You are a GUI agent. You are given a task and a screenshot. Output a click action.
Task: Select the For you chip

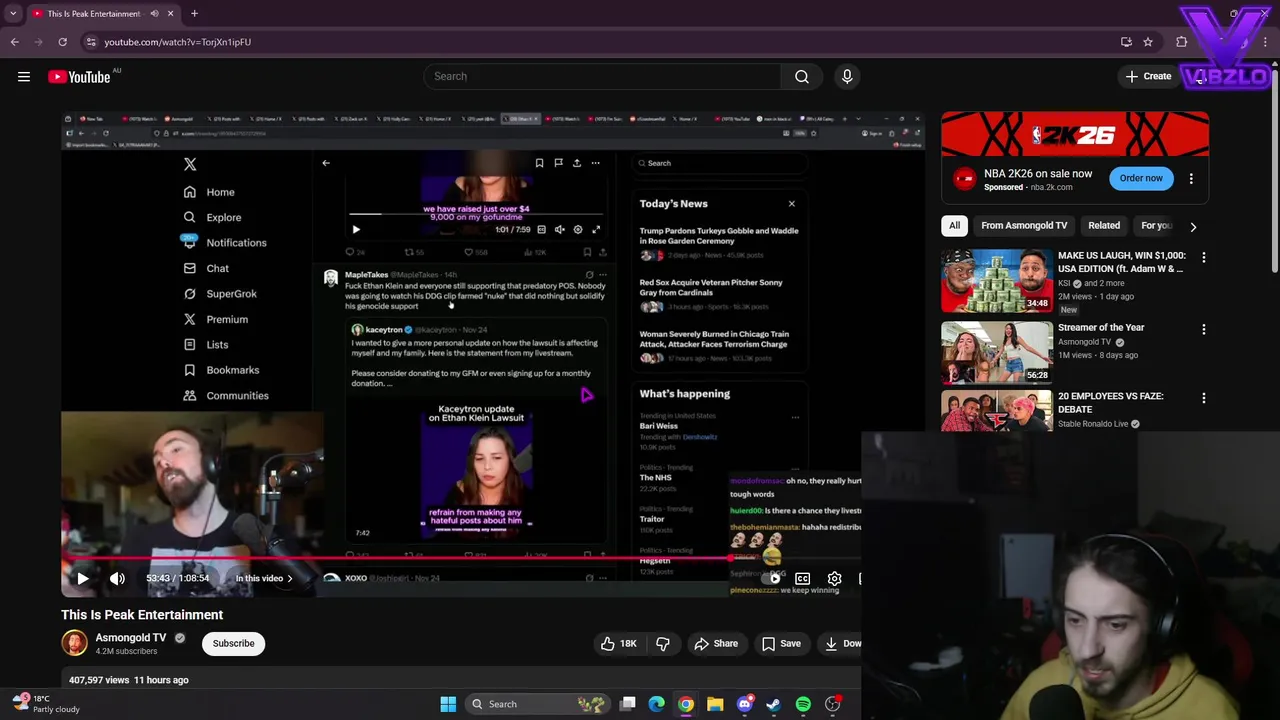click(1156, 226)
